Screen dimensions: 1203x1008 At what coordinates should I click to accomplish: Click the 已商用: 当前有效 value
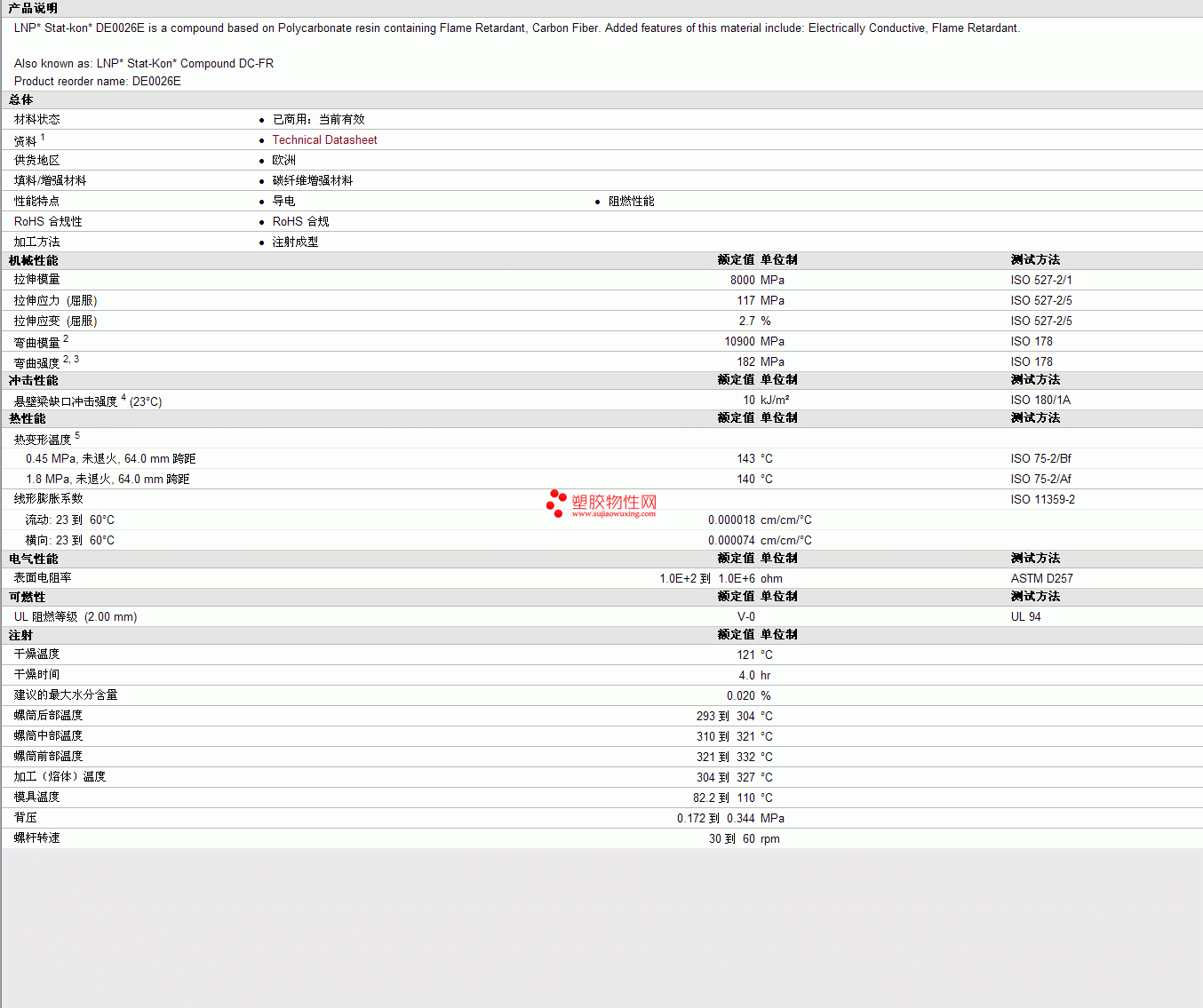[x=318, y=119]
